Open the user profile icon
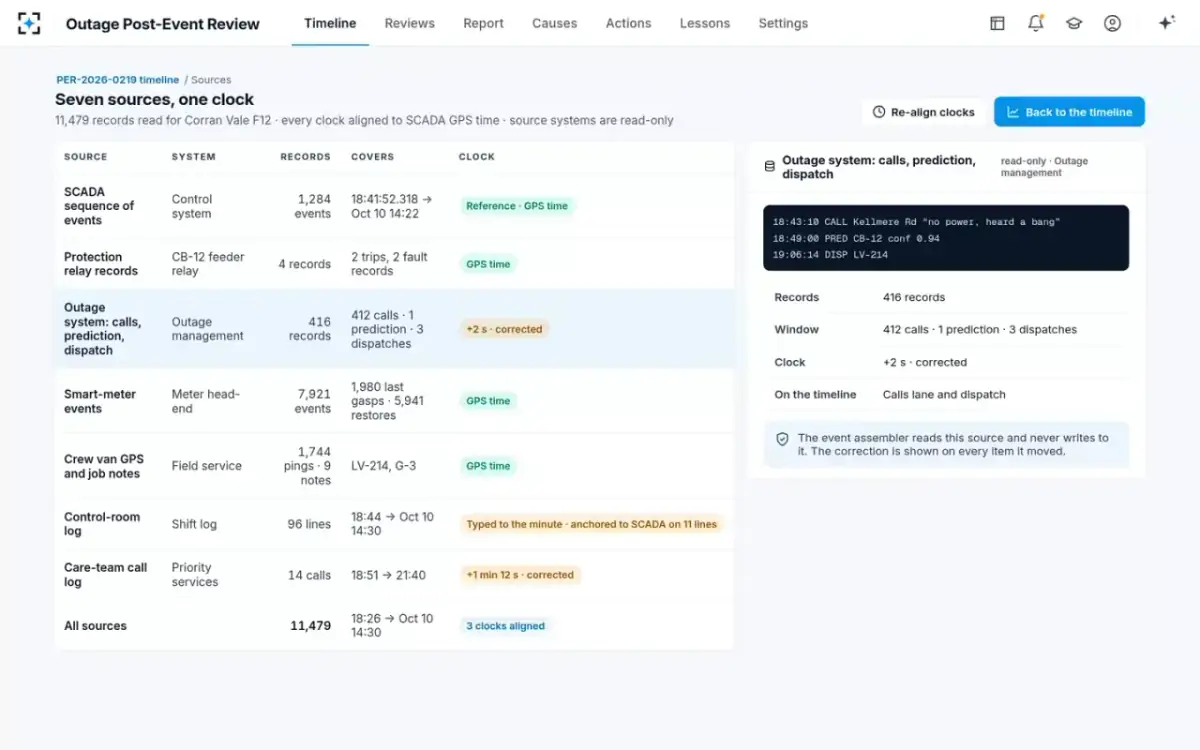This screenshot has width=1200, height=750. (x=1112, y=23)
